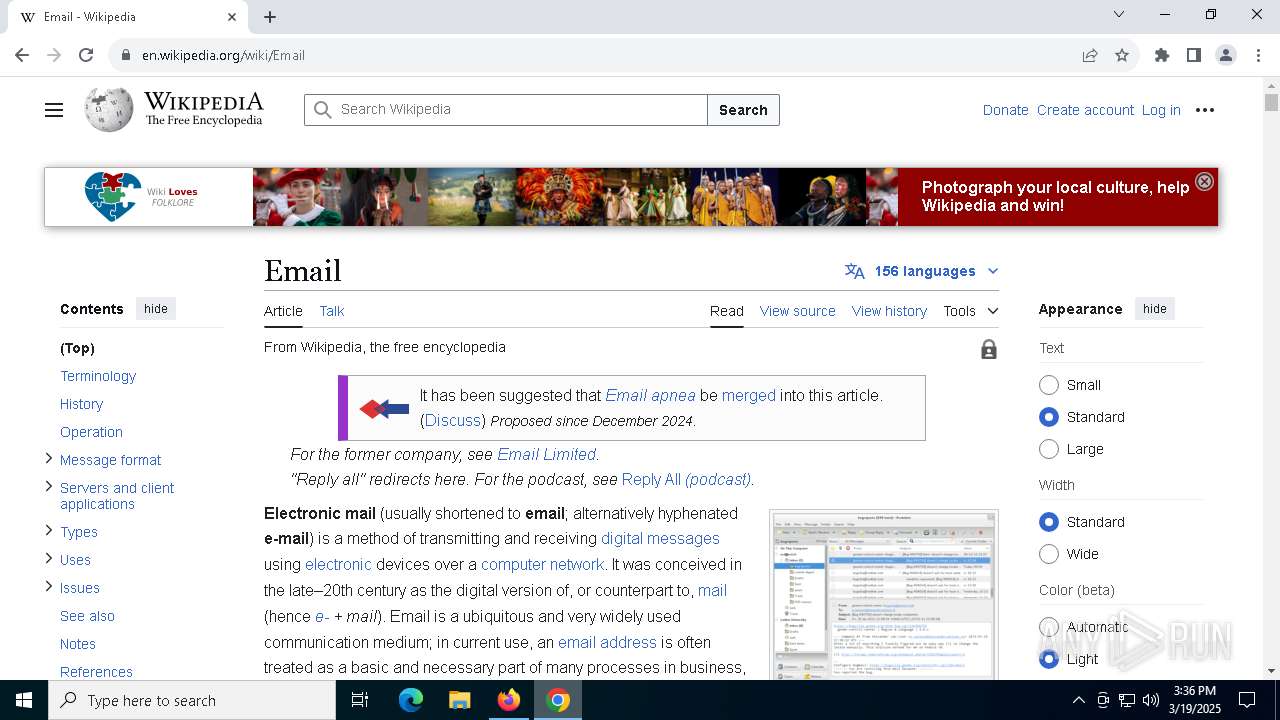Open the View source tab

[797, 311]
